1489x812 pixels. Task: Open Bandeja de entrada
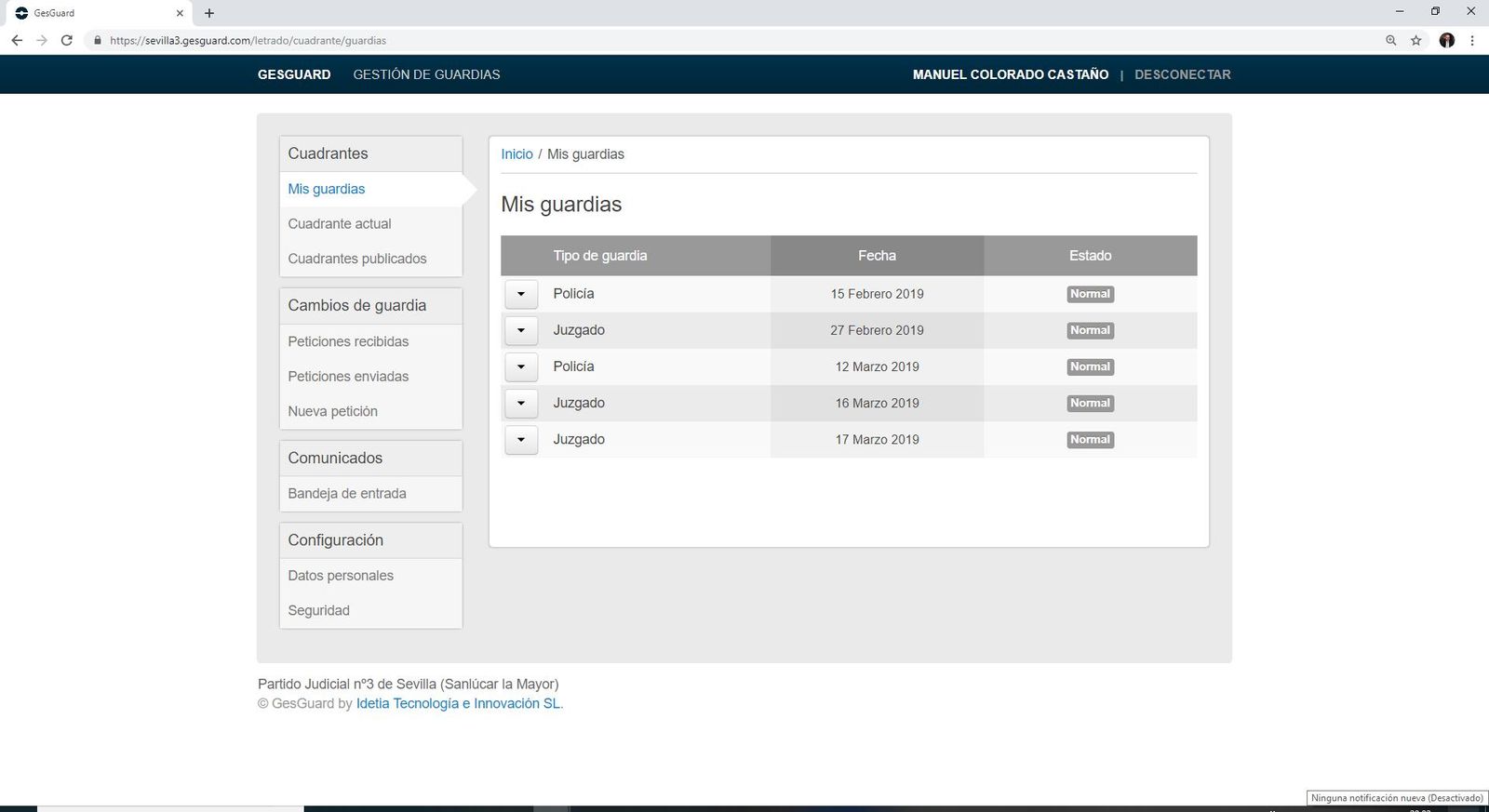347,494
